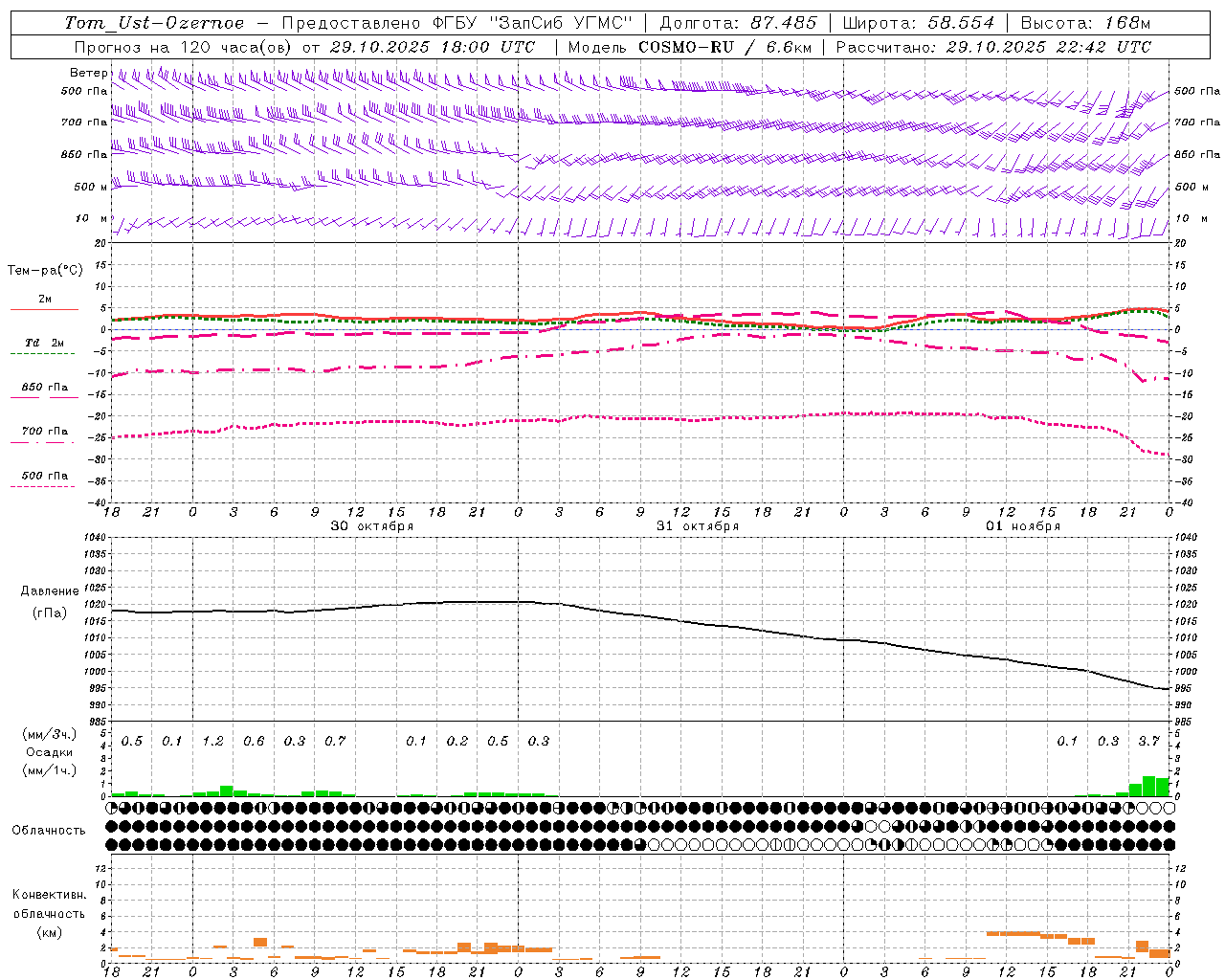This screenshot has width=1225, height=980.
Task: Click the 'Давление' pressure panel label
Action: [50, 591]
